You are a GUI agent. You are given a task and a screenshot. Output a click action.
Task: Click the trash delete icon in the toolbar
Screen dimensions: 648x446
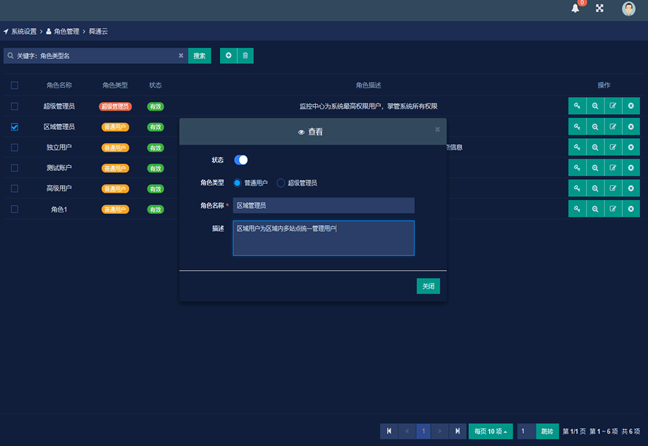coord(245,56)
